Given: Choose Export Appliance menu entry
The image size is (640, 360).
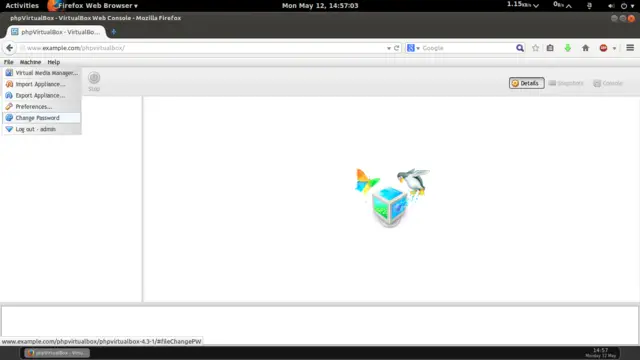Looking at the screenshot, I should click(42, 95).
